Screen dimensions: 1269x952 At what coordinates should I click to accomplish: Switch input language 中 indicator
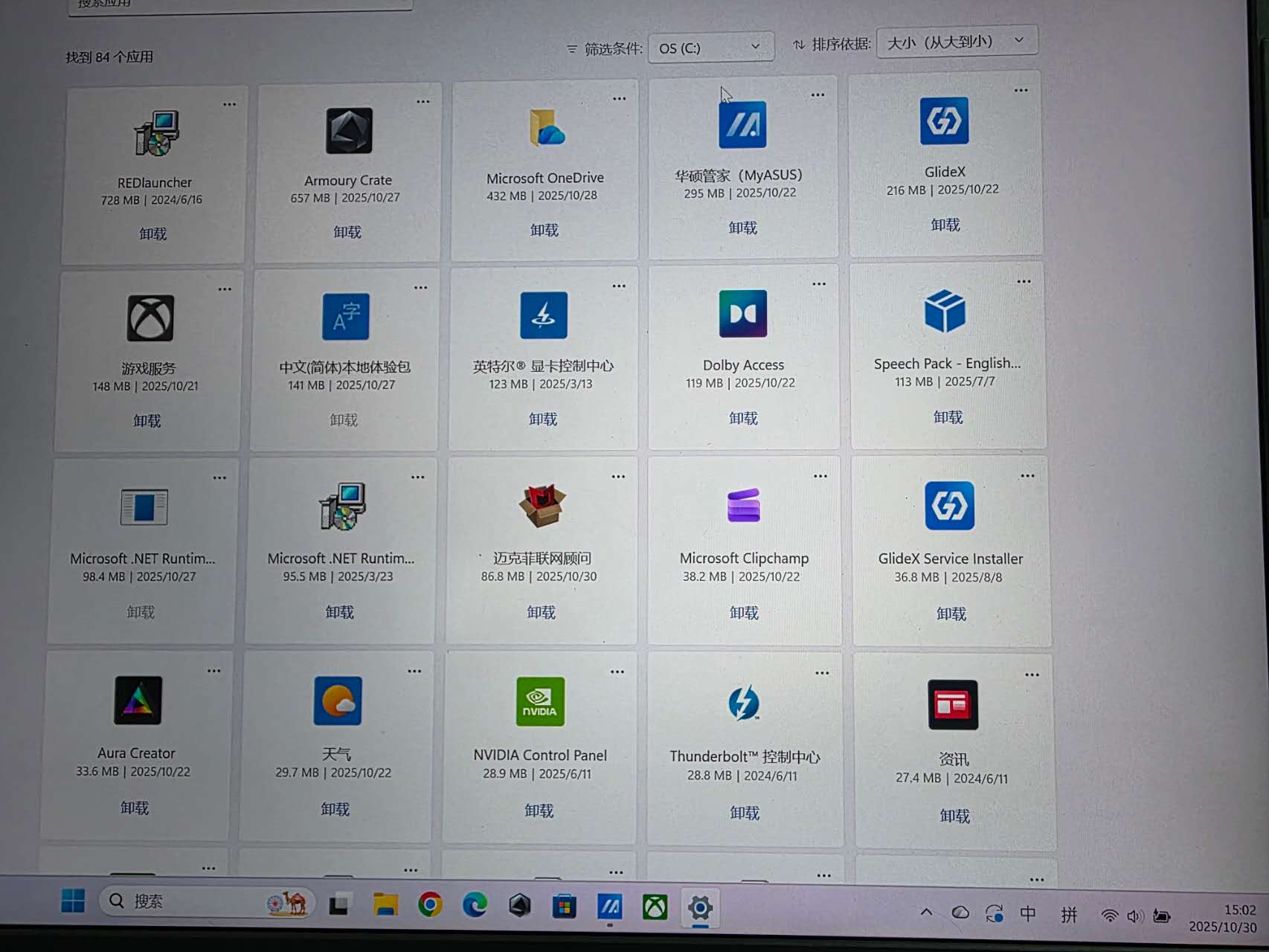click(1028, 914)
